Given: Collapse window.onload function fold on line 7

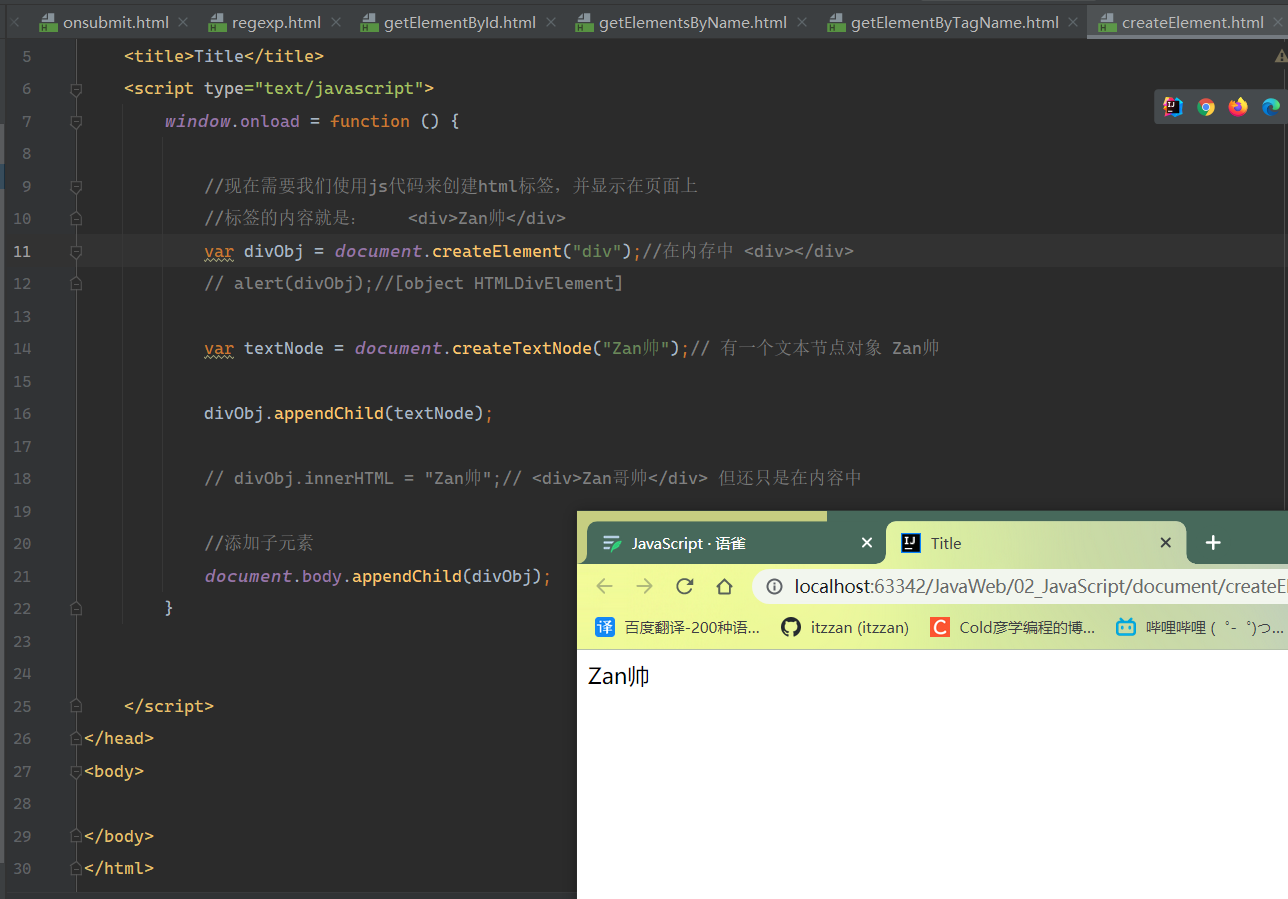Looking at the screenshot, I should (x=76, y=121).
